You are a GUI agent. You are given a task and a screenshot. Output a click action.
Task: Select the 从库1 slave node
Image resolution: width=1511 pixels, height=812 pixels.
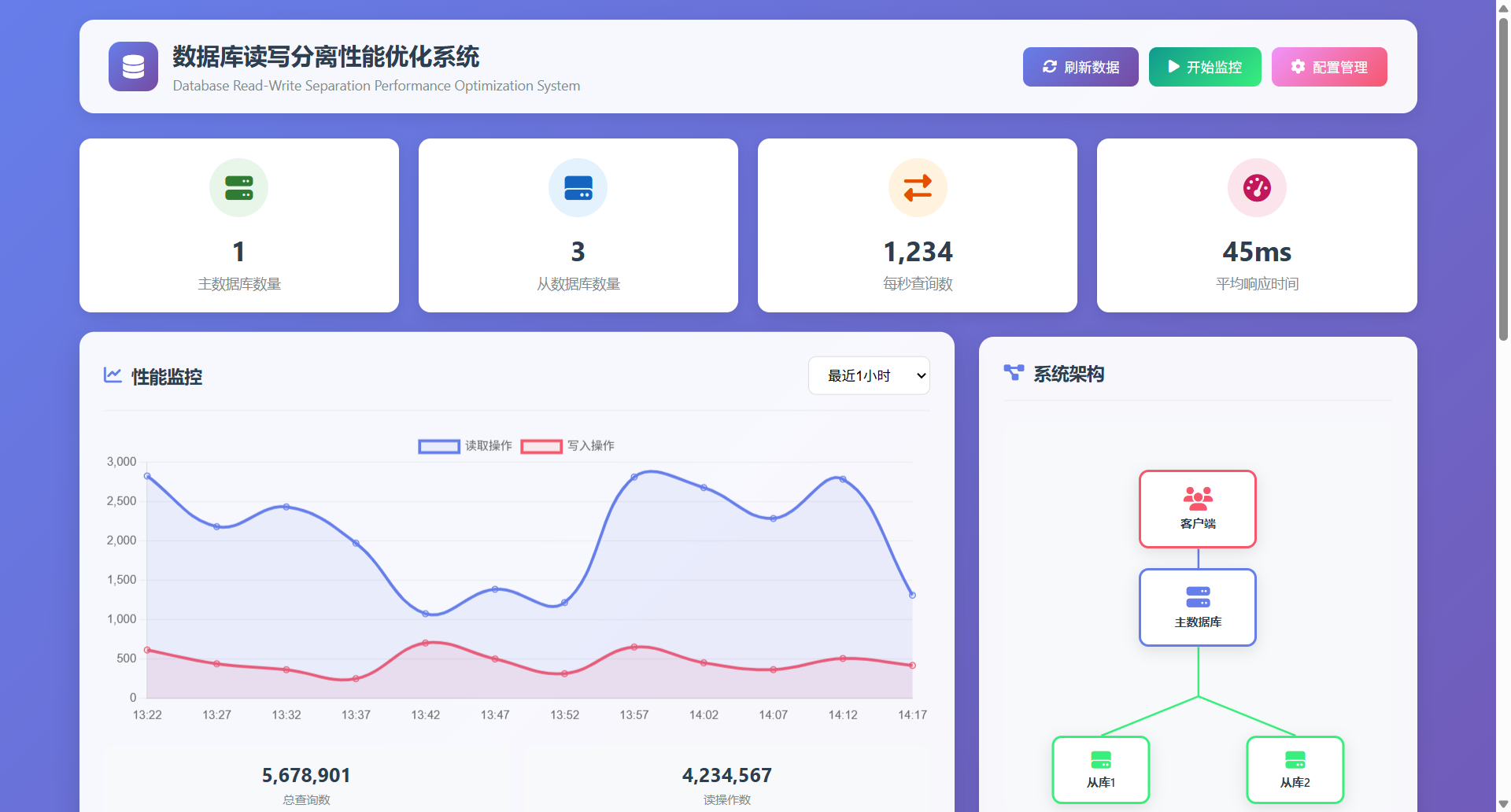point(1100,770)
